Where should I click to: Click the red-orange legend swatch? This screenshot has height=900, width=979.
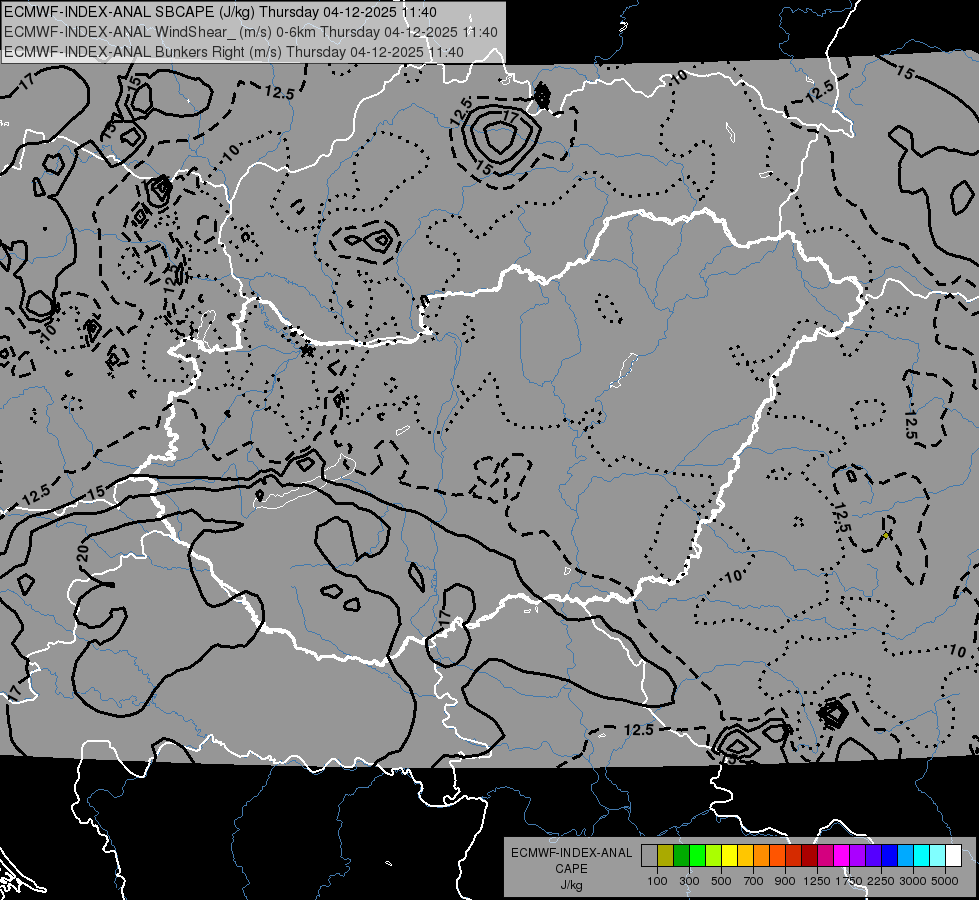point(777,855)
